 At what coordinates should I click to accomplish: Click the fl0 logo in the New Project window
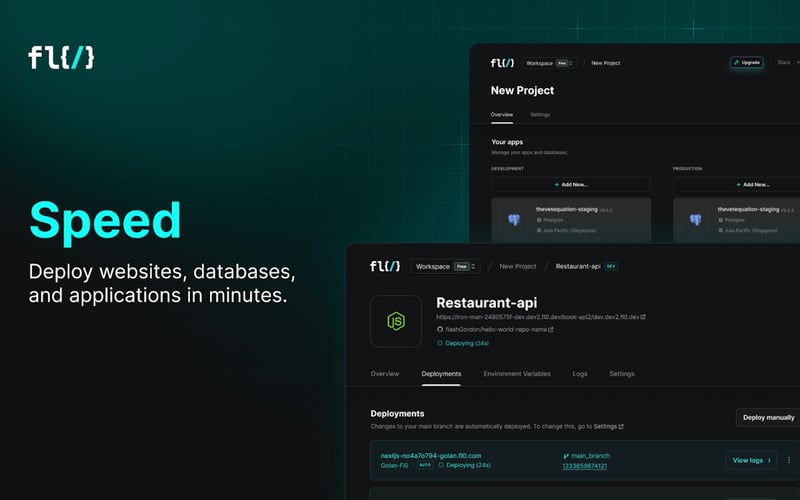502,63
